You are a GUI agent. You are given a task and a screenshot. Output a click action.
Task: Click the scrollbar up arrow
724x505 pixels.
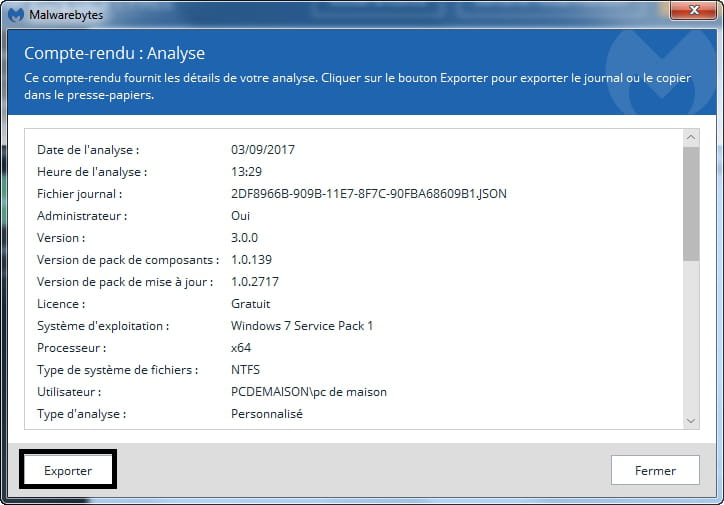(x=691, y=137)
